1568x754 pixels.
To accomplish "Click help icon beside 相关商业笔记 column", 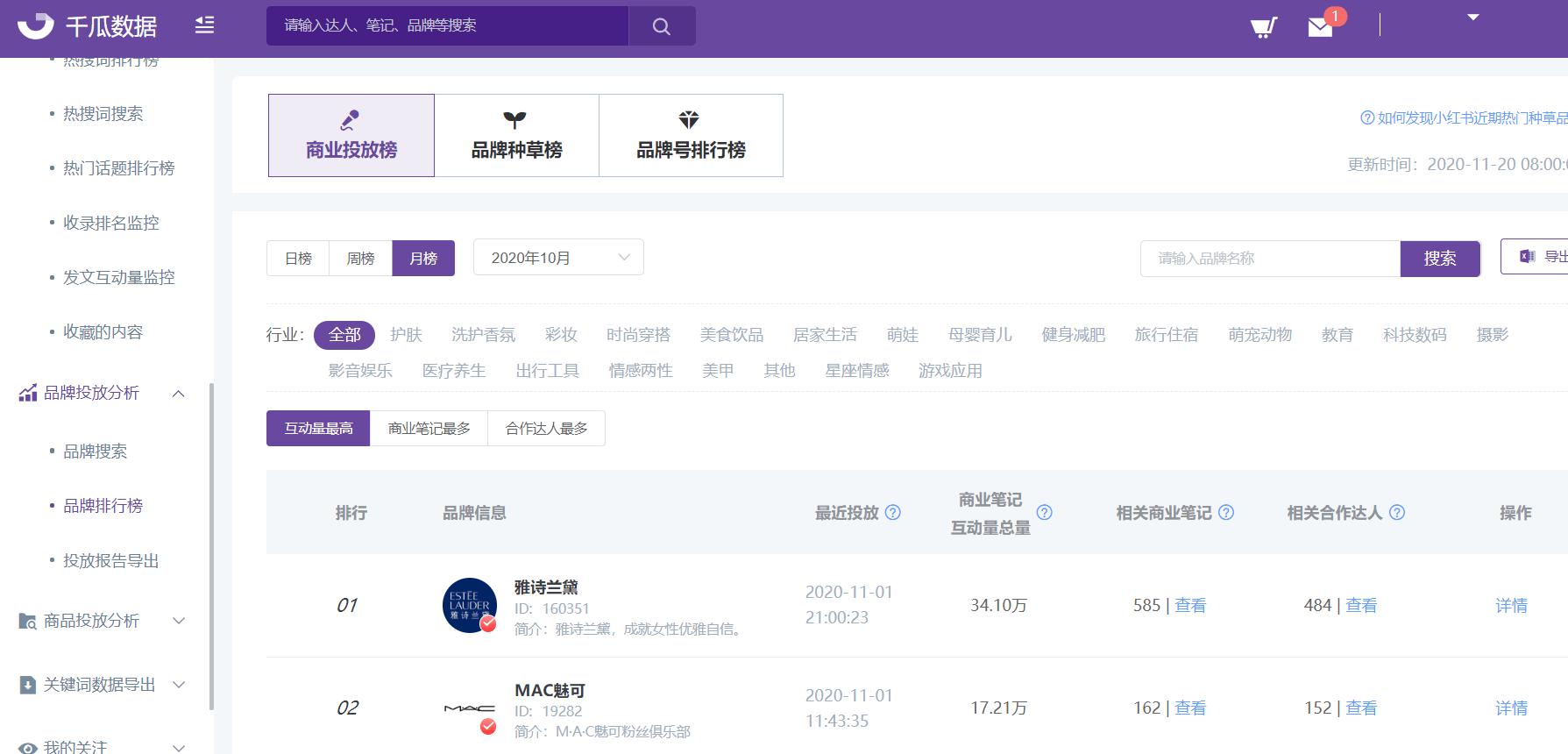I will 1226,513.
